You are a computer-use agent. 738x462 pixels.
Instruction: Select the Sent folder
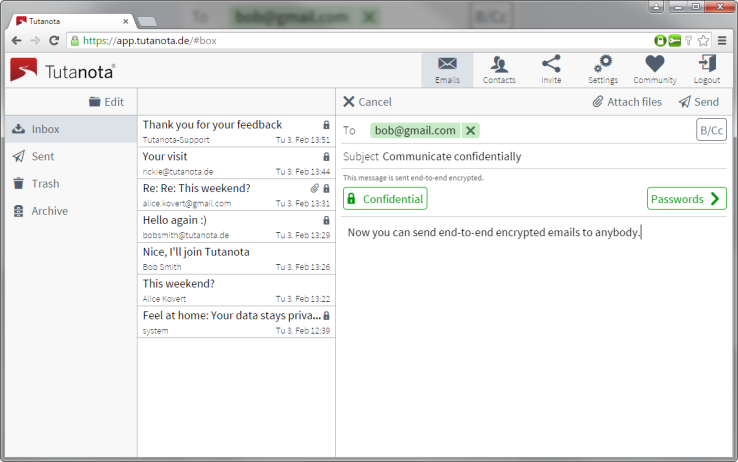coord(71,157)
